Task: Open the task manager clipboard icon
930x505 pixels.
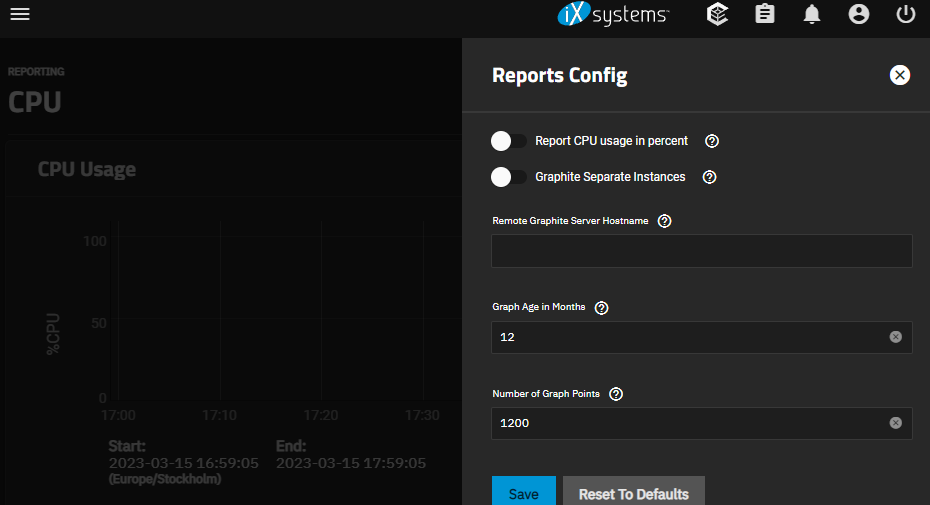Action: tap(765, 14)
